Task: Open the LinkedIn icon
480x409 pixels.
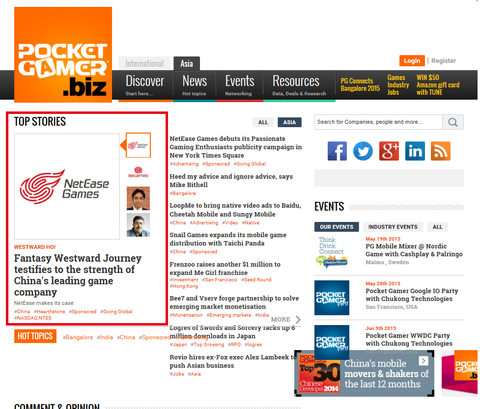Action: (x=415, y=151)
